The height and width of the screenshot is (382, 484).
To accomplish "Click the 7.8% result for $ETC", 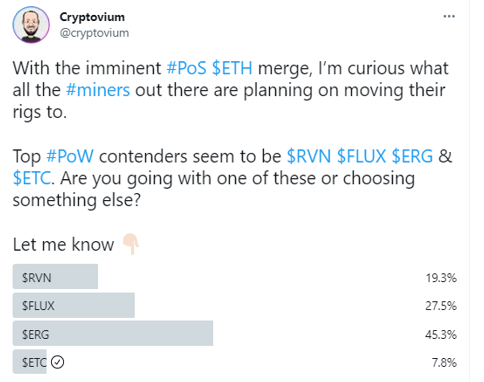I will [444, 362].
